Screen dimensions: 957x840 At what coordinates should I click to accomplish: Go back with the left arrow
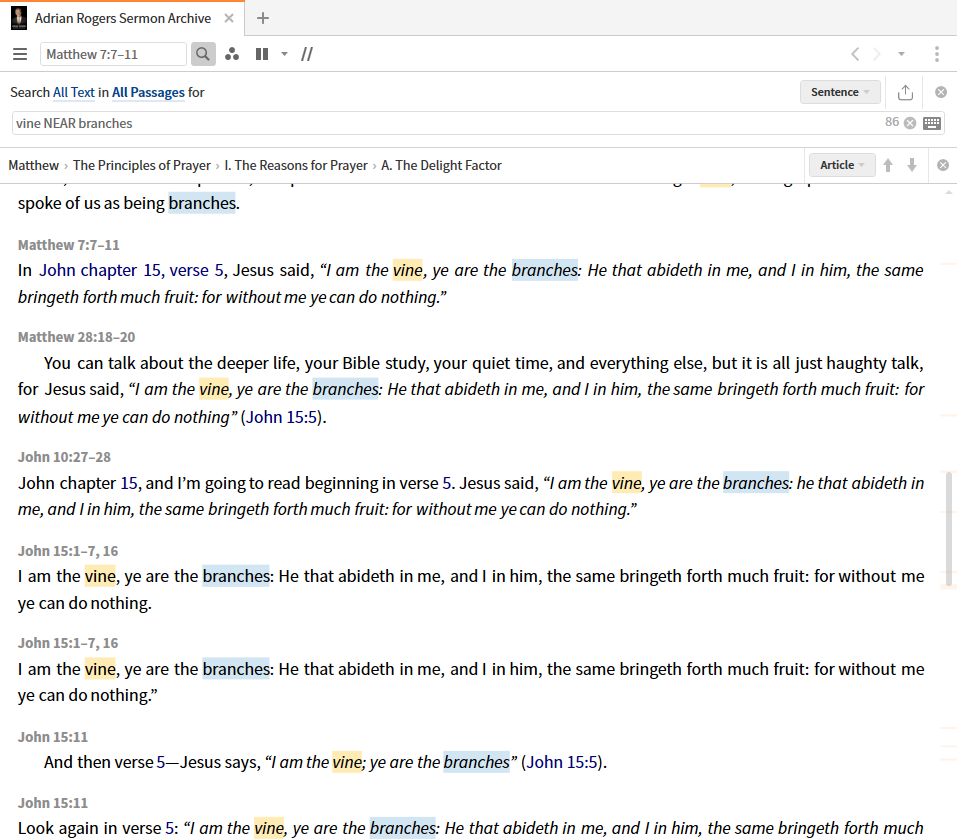pyautogui.click(x=855, y=54)
